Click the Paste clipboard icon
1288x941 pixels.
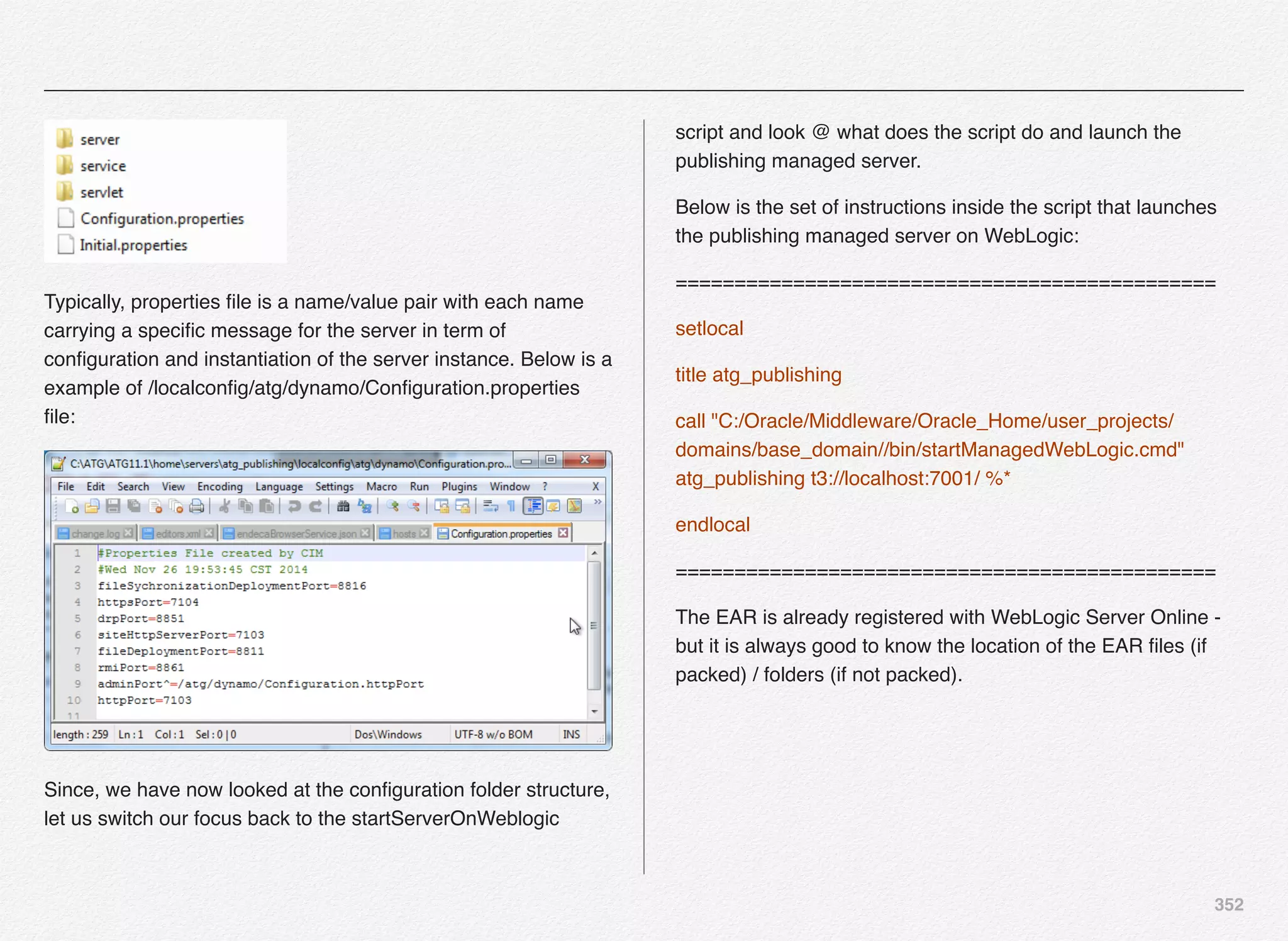pos(267,506)
